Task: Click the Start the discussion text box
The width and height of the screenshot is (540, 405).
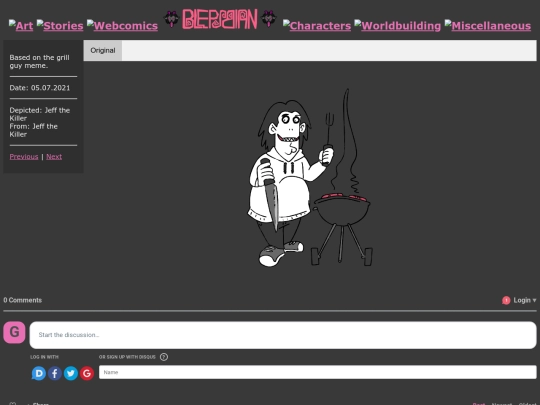Action: 283,335
